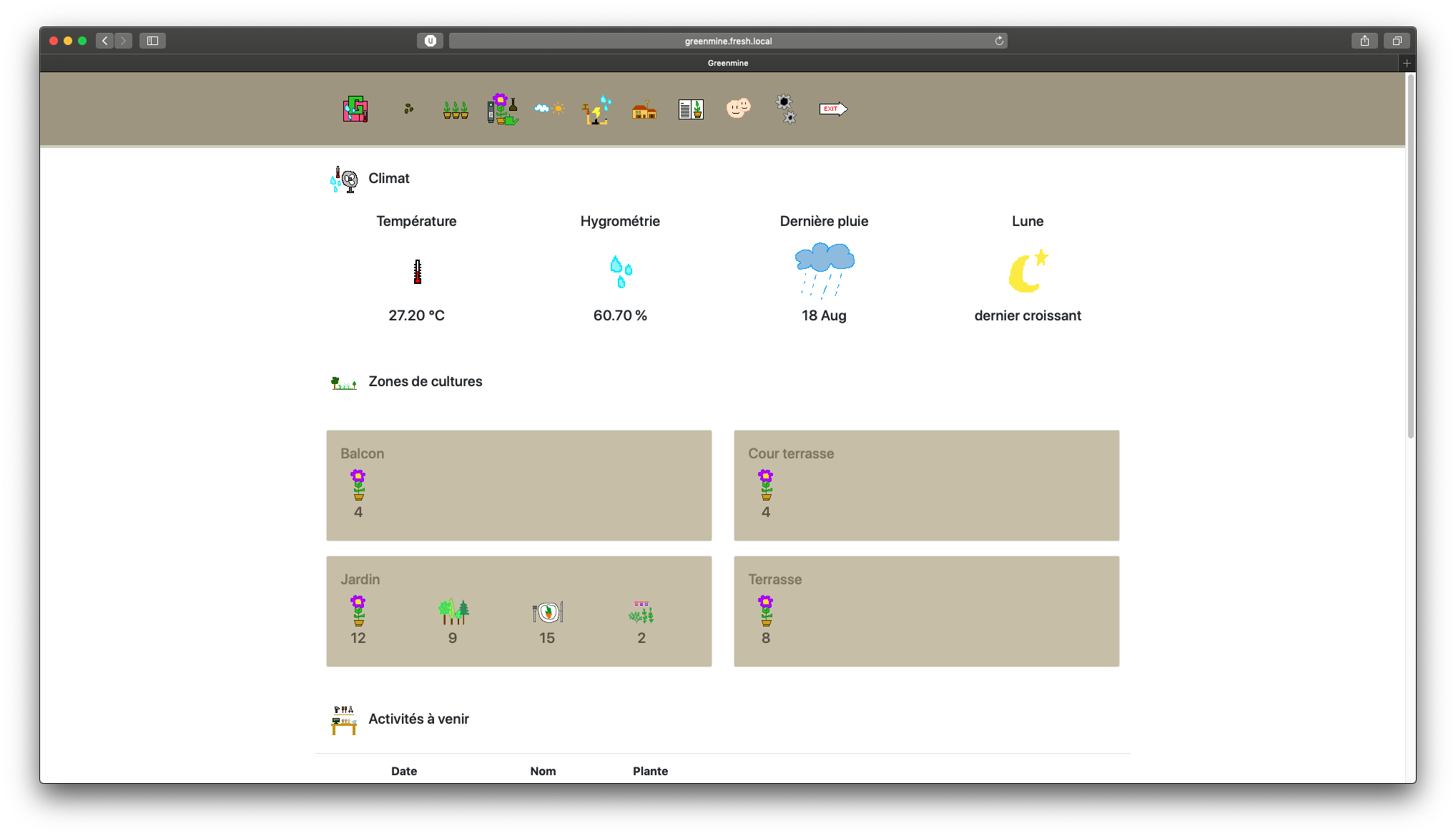
Task: Click the trees icon in Jardin
Action: (x=453, y=611)
